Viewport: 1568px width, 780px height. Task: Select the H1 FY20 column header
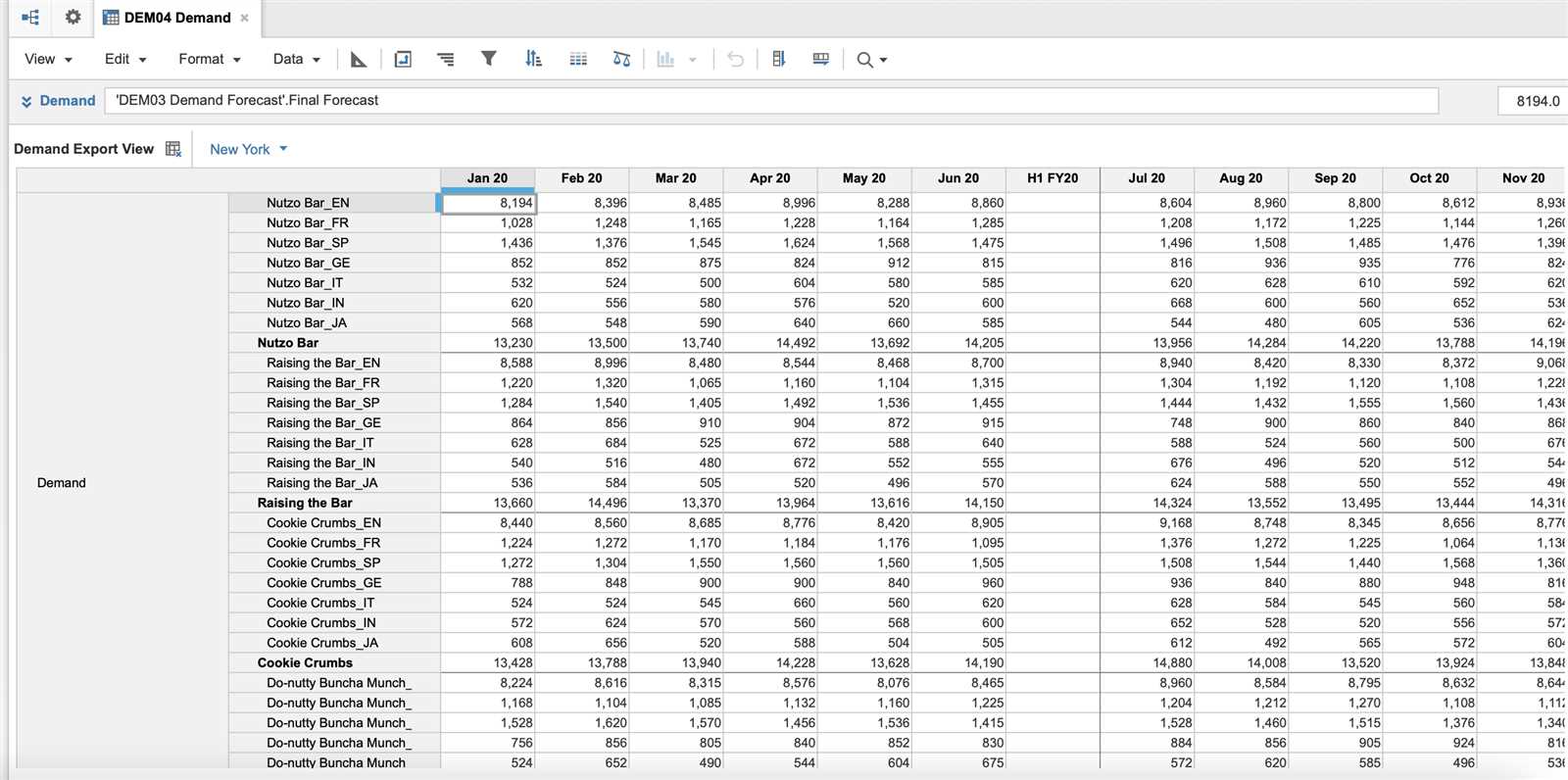point(1053,178)
